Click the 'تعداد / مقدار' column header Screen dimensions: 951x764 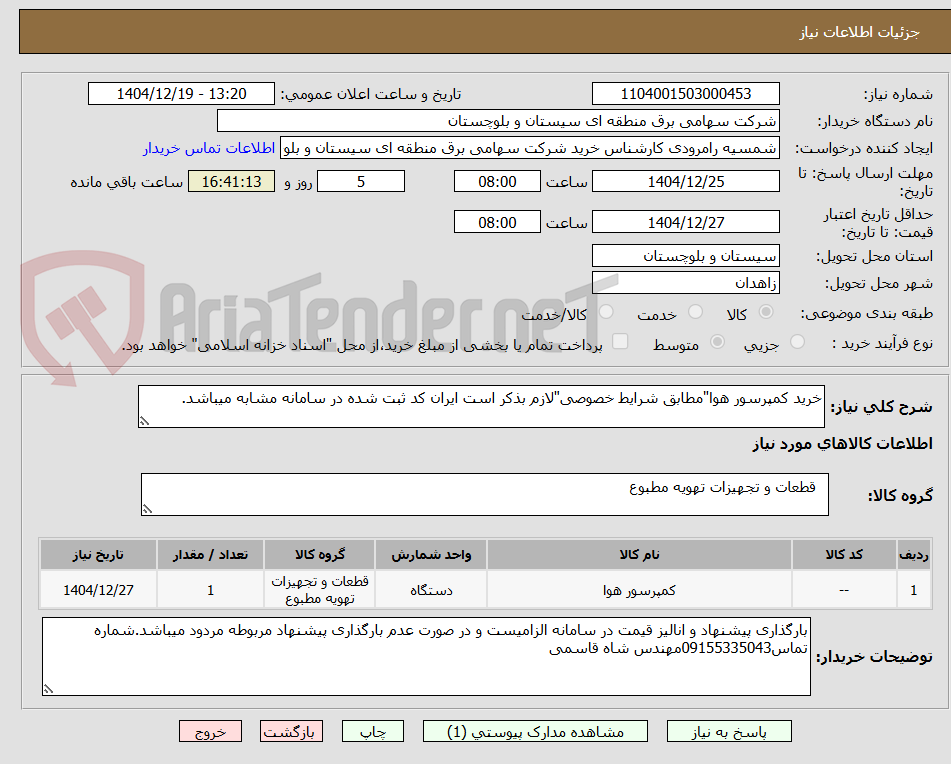210,555
